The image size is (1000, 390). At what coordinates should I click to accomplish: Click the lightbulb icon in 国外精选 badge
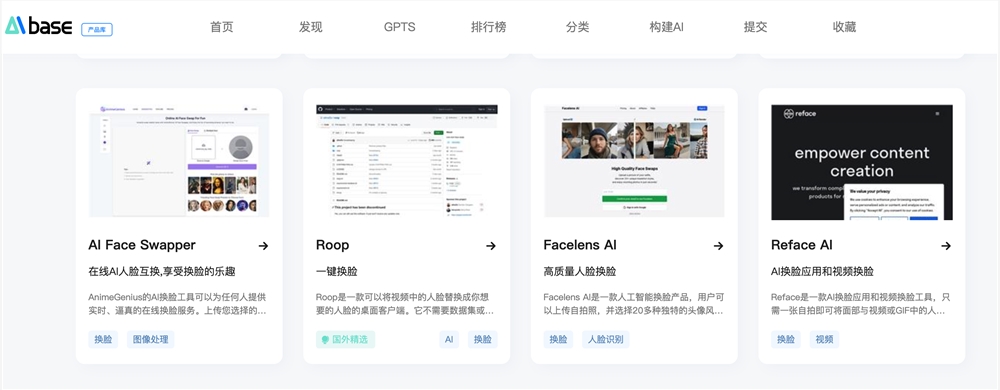tap(325, 340)
